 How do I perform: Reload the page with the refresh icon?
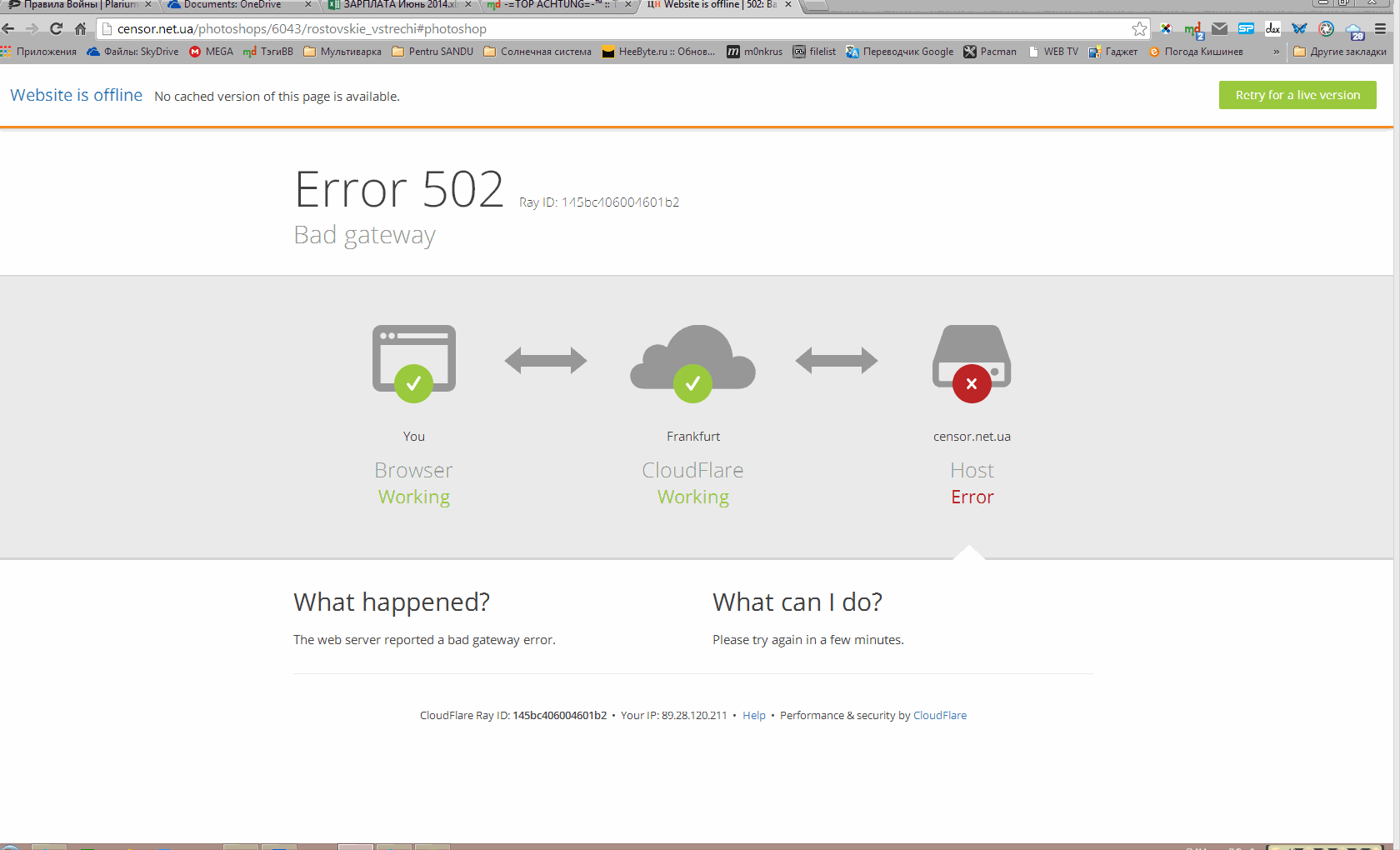[56, 28]
